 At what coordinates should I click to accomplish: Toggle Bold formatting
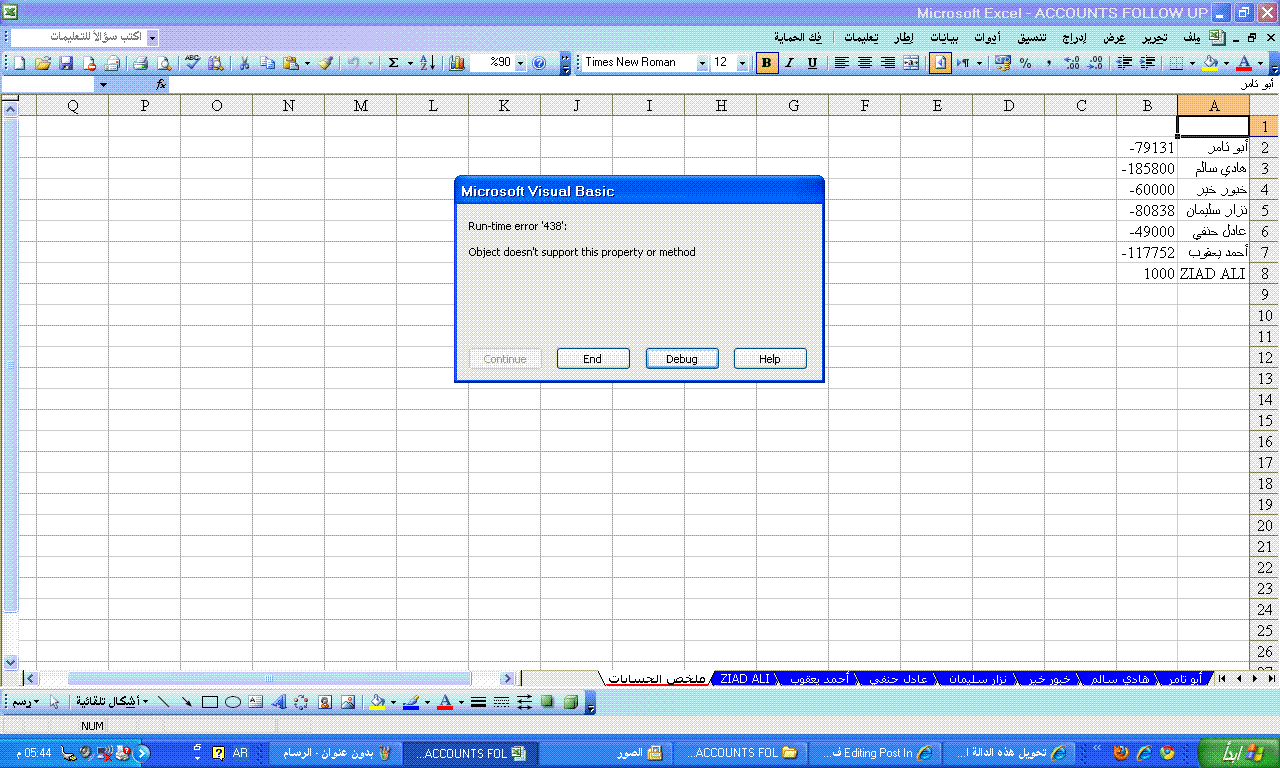767,62
